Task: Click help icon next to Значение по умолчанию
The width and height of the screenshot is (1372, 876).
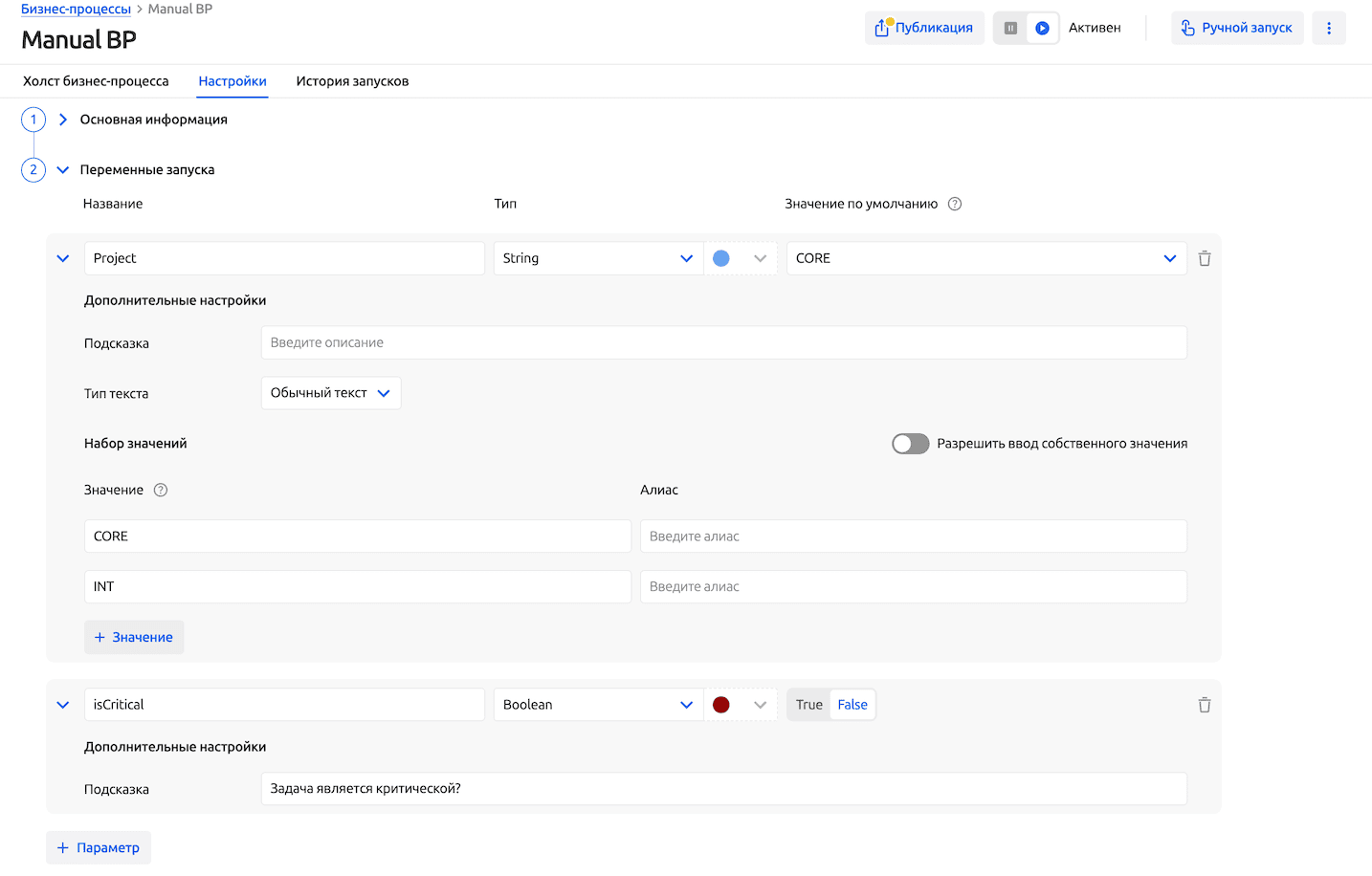Action: click(x=954, y=205)
